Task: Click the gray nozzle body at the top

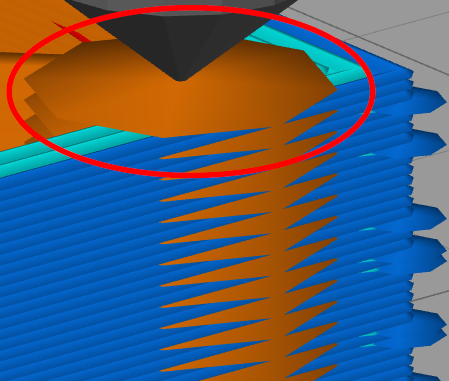Action: (x=182, y=7)
